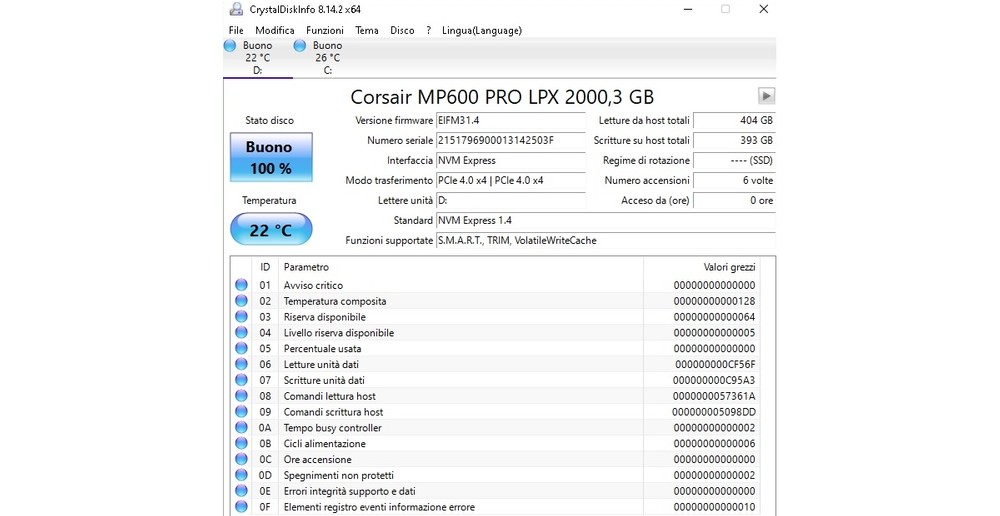Viewport: 1000px width, 516px height.
Task: Click status orb of Scritture unità dati row
Action: point(241,380)
